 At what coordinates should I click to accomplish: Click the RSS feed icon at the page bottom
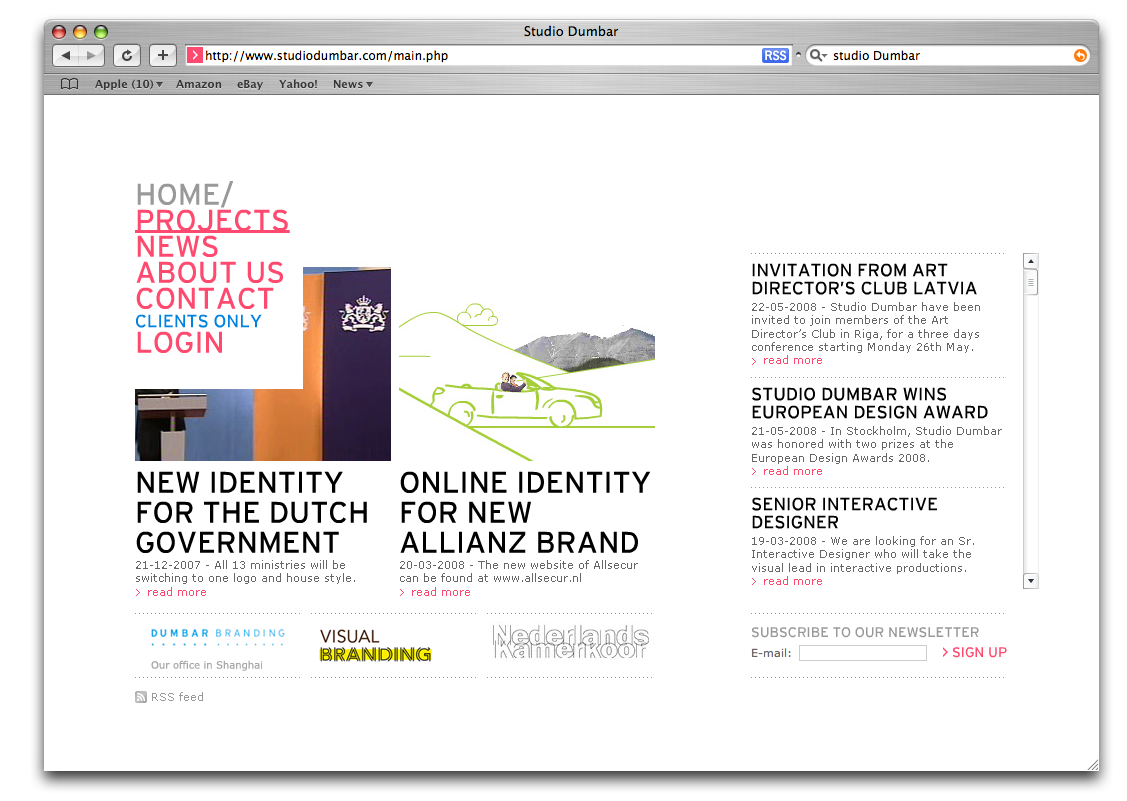coord(141,697)
